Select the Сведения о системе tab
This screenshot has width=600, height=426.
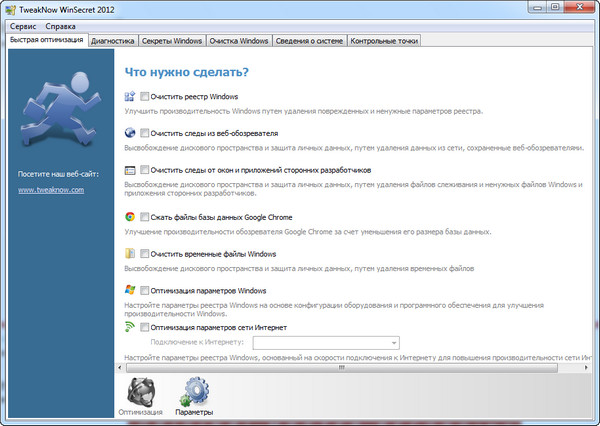tap(309, 41)
